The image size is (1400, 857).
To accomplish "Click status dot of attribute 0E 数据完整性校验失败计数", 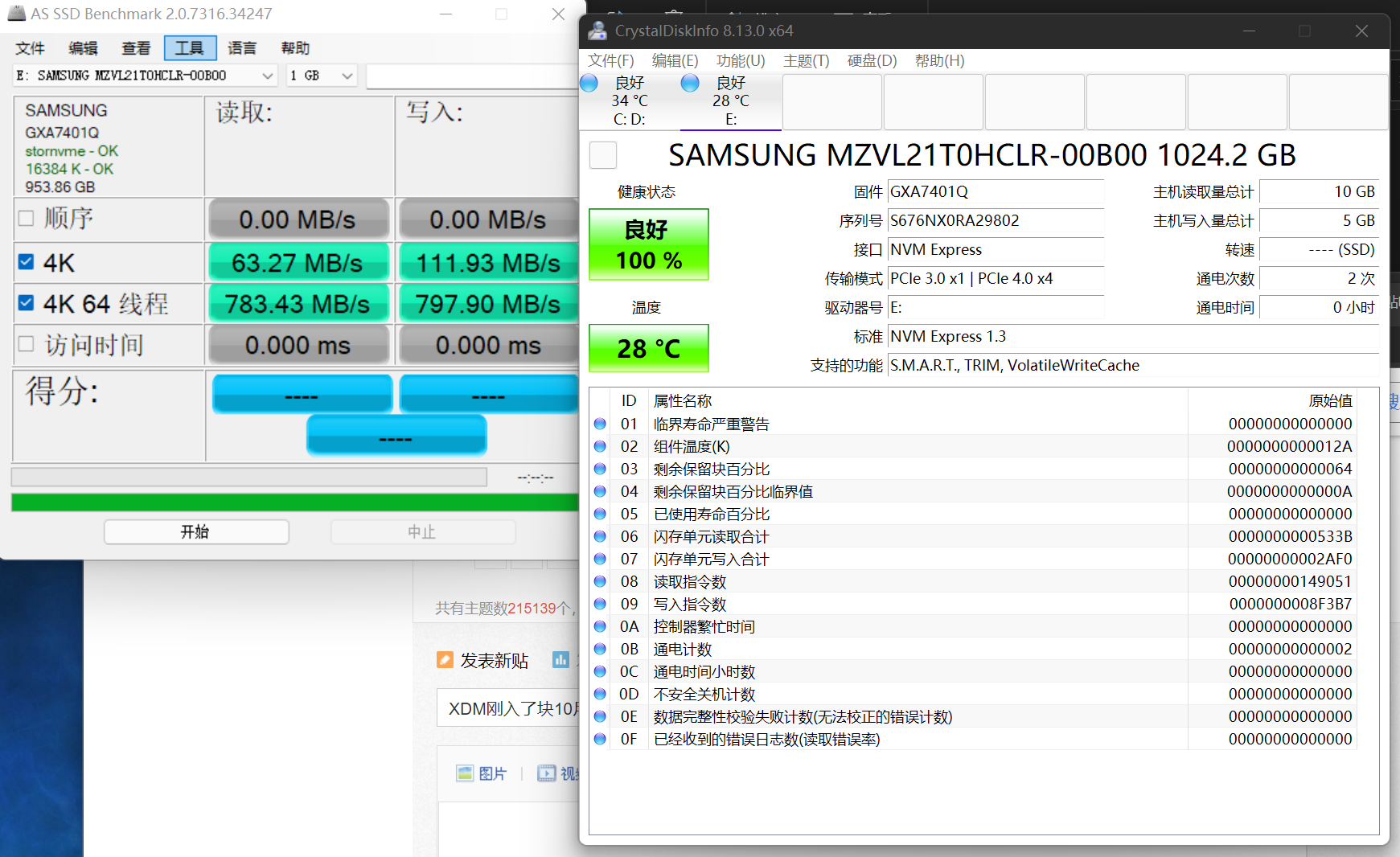I will [600, 716].
